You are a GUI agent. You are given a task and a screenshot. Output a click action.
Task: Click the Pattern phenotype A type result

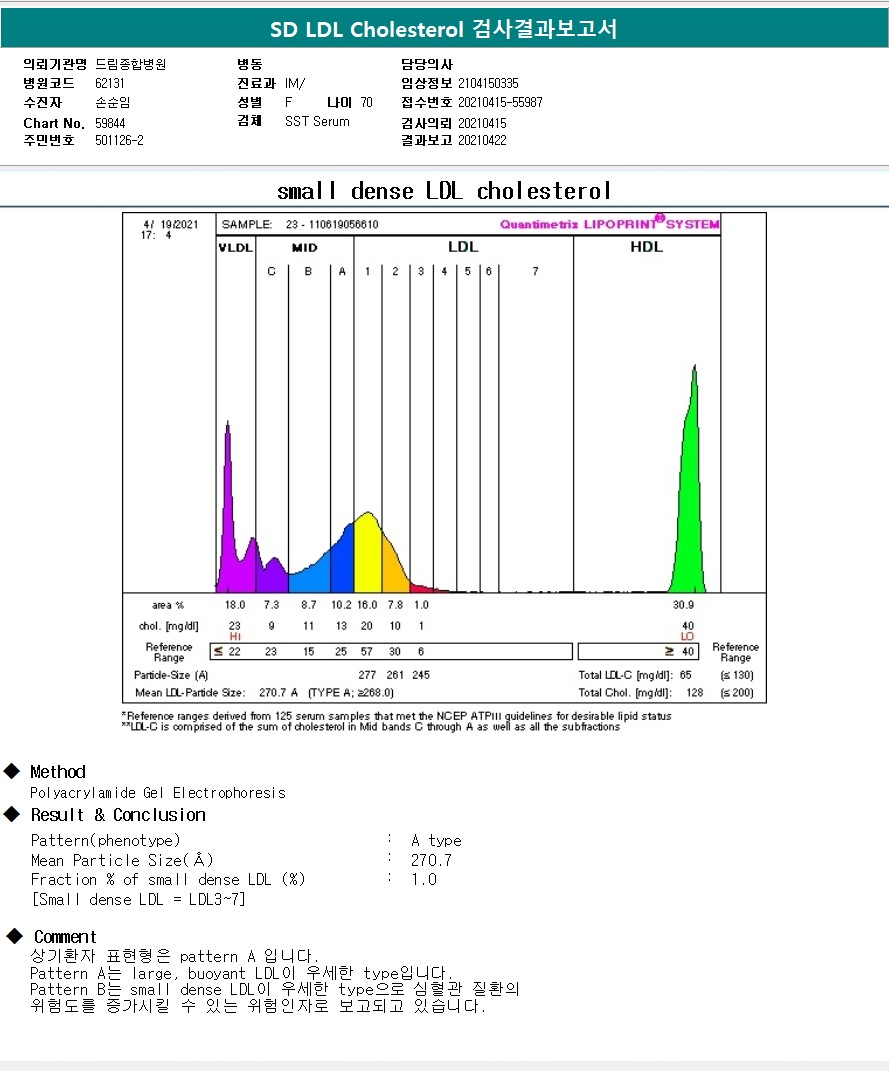coord(436,840)
